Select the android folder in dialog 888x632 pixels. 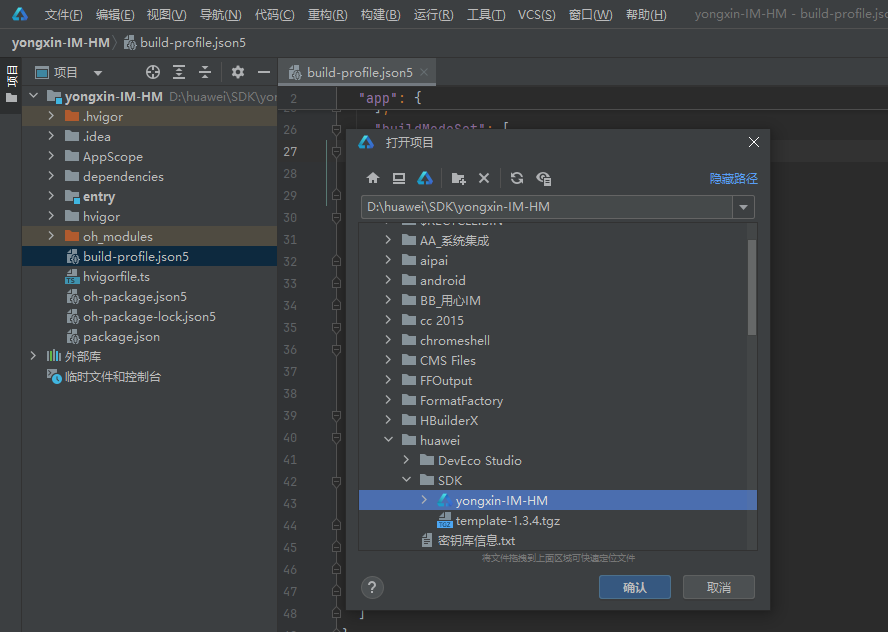[443, 280]
